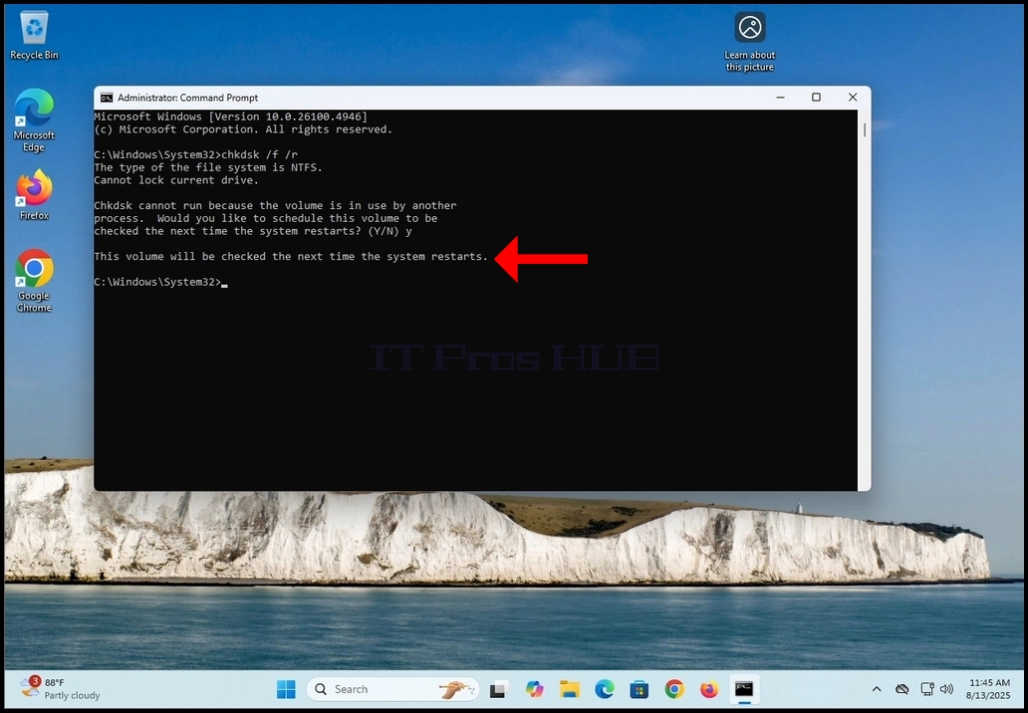Image resolution: width=1028 pixels, height=713 pixels.
Task: Click the '(c) Microsoft Corporation' copyright line
Action: [243, 130]
